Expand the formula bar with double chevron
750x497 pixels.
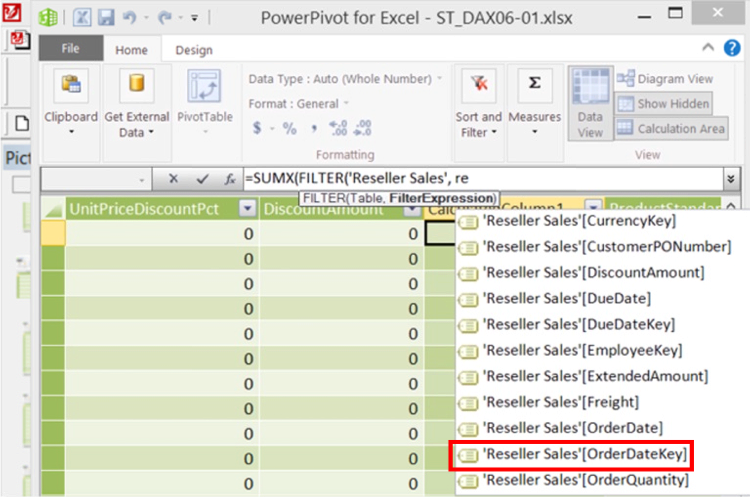point(731,179)
